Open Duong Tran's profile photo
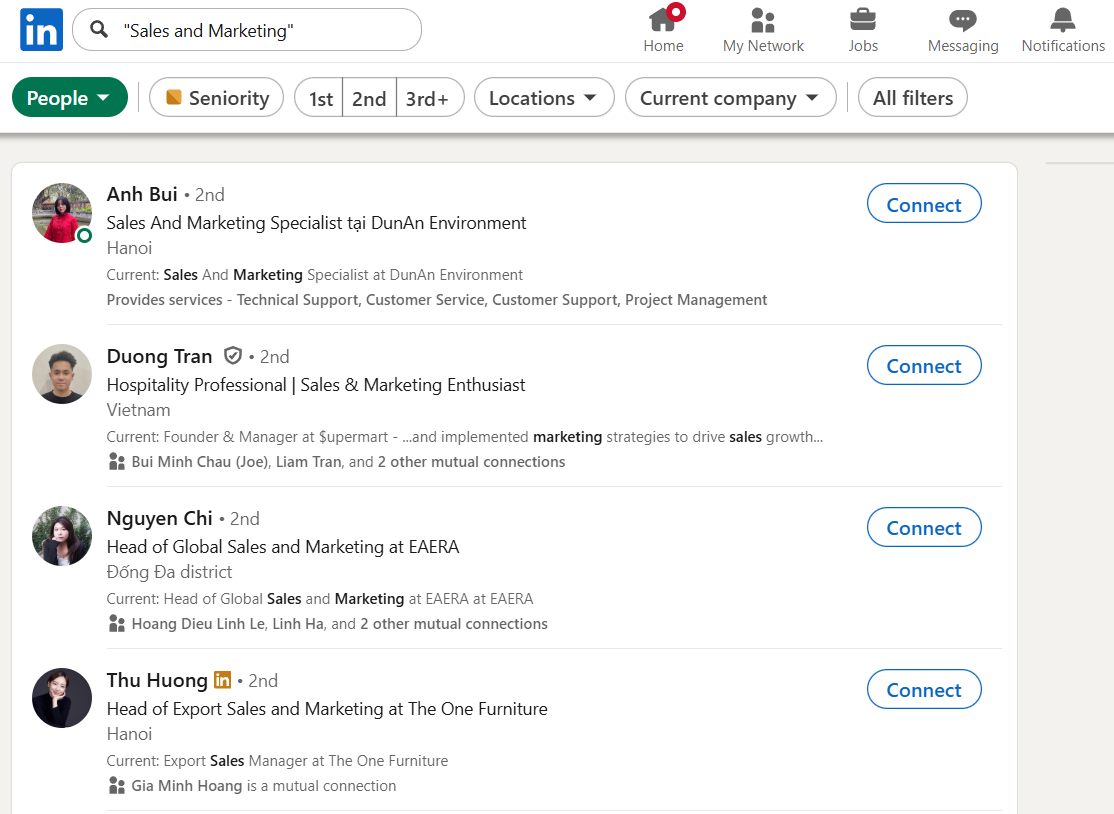Viewport: 1114px width, 814px height. click(x=62, y=374)
